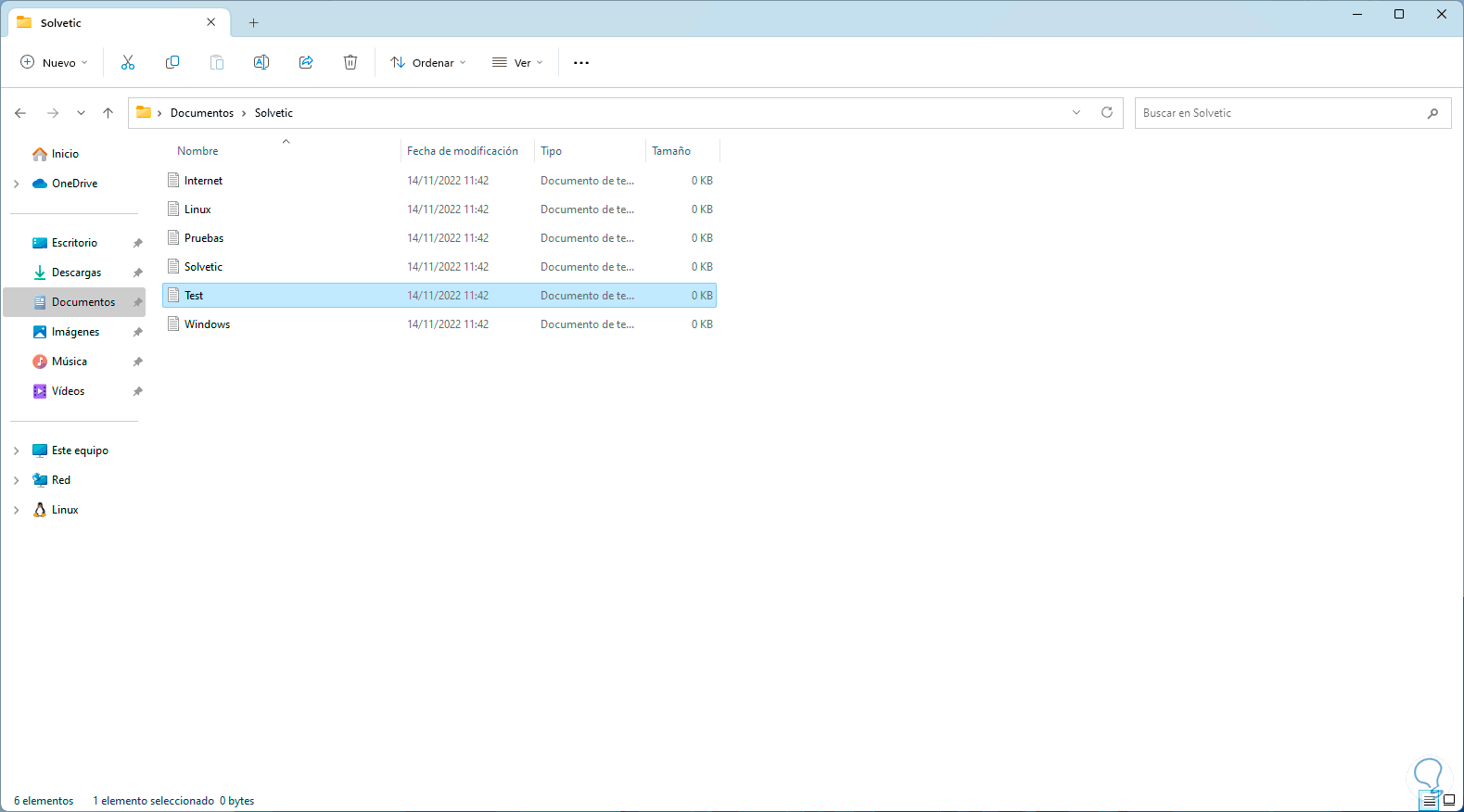Open the Nuevo dropdown menu
This screenshot has width=1464, height=812.
[55, 63]
